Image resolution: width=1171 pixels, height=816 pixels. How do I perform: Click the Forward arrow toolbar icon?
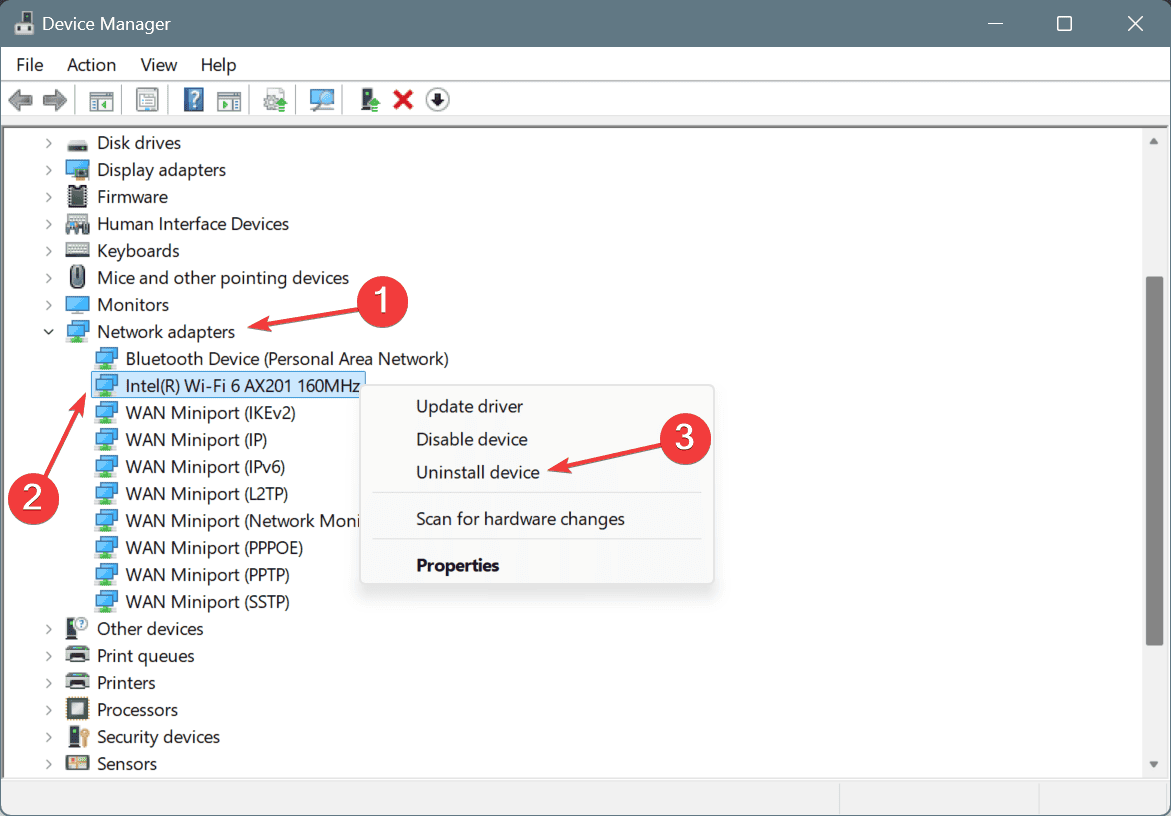pyautogui.click(x=55, y=99)
